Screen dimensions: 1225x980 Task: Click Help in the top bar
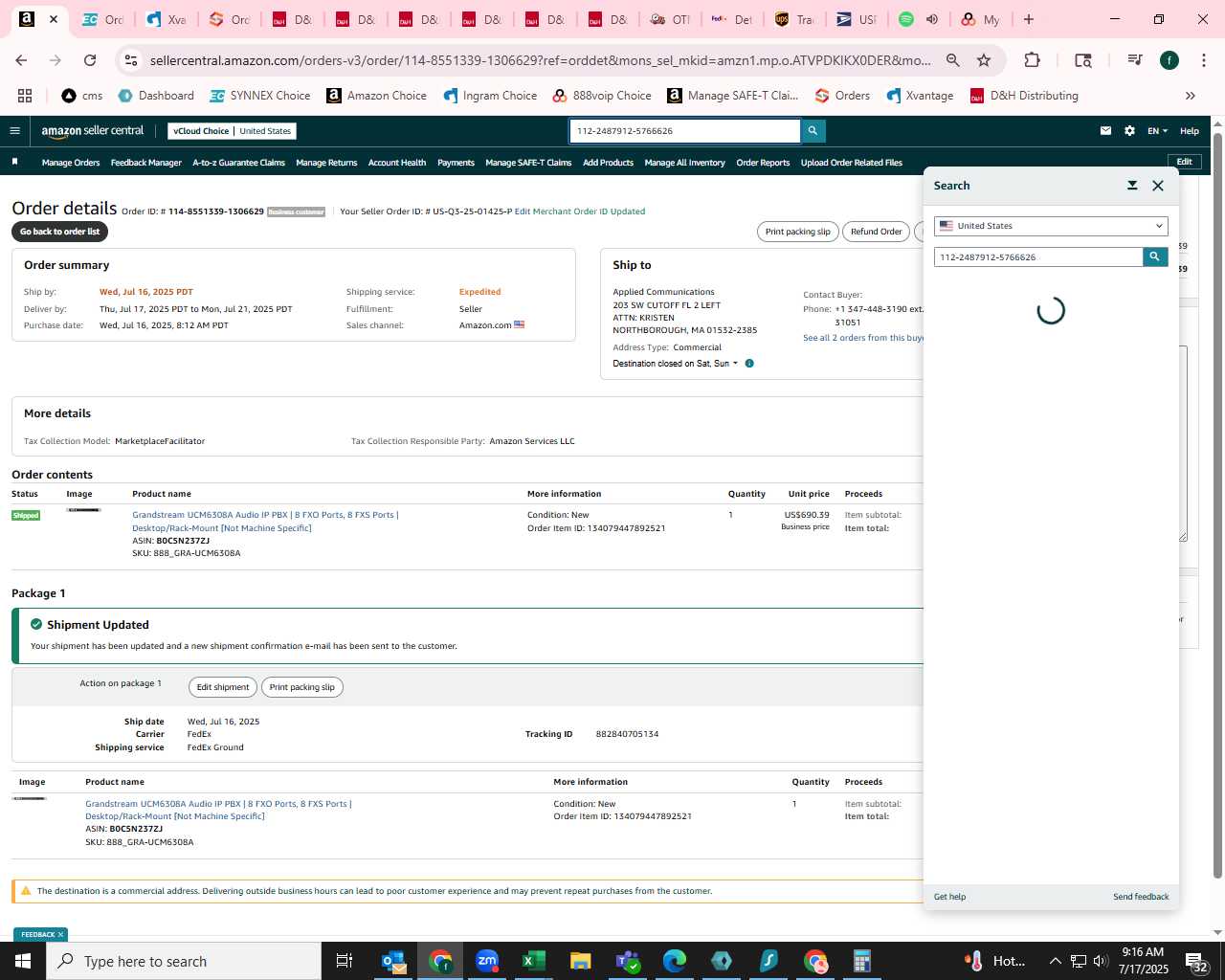coord(1189,131)
